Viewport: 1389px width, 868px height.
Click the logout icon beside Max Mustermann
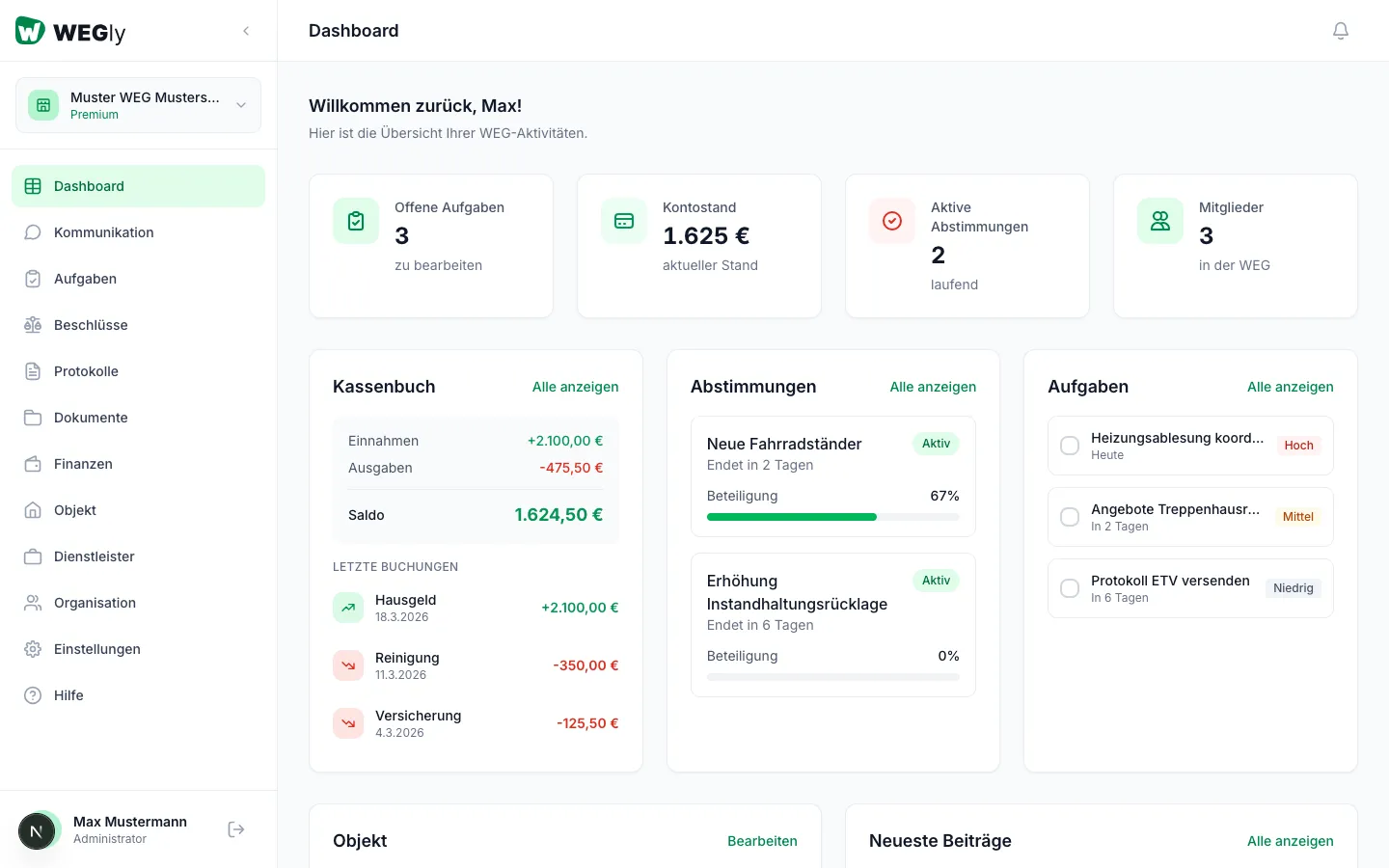[236, 829]
